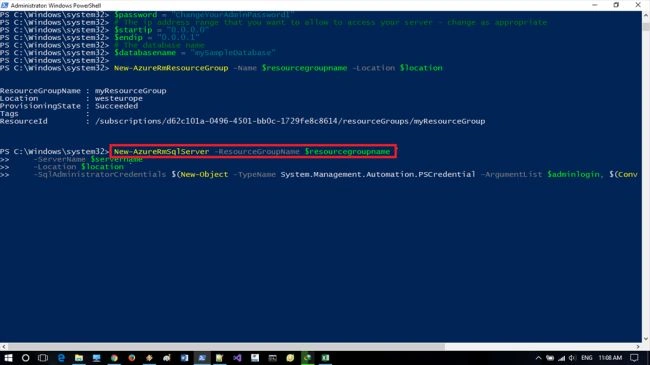The width and height of the screenshot is (650, 365).
Task: Click the 'myResourceGroup' ResourceGroupName value
Action: tap(131, 90)
